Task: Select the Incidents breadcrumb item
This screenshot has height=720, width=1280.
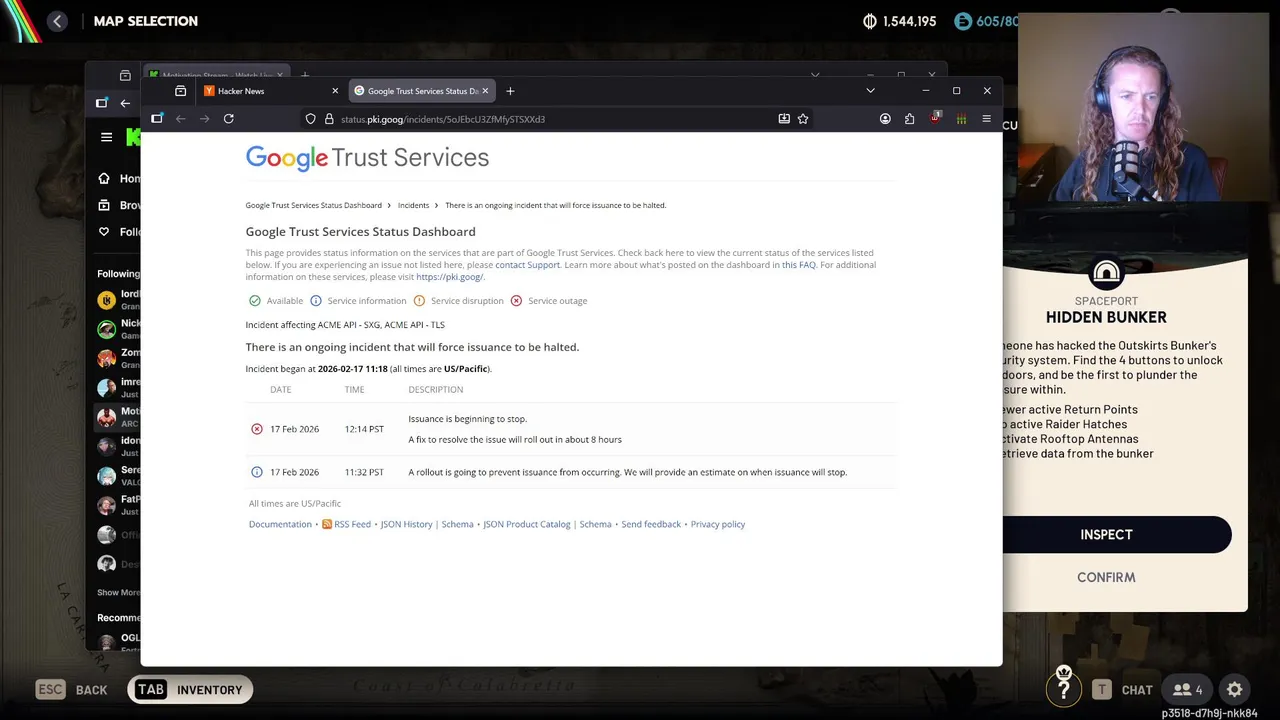Action: click(413, 205)
